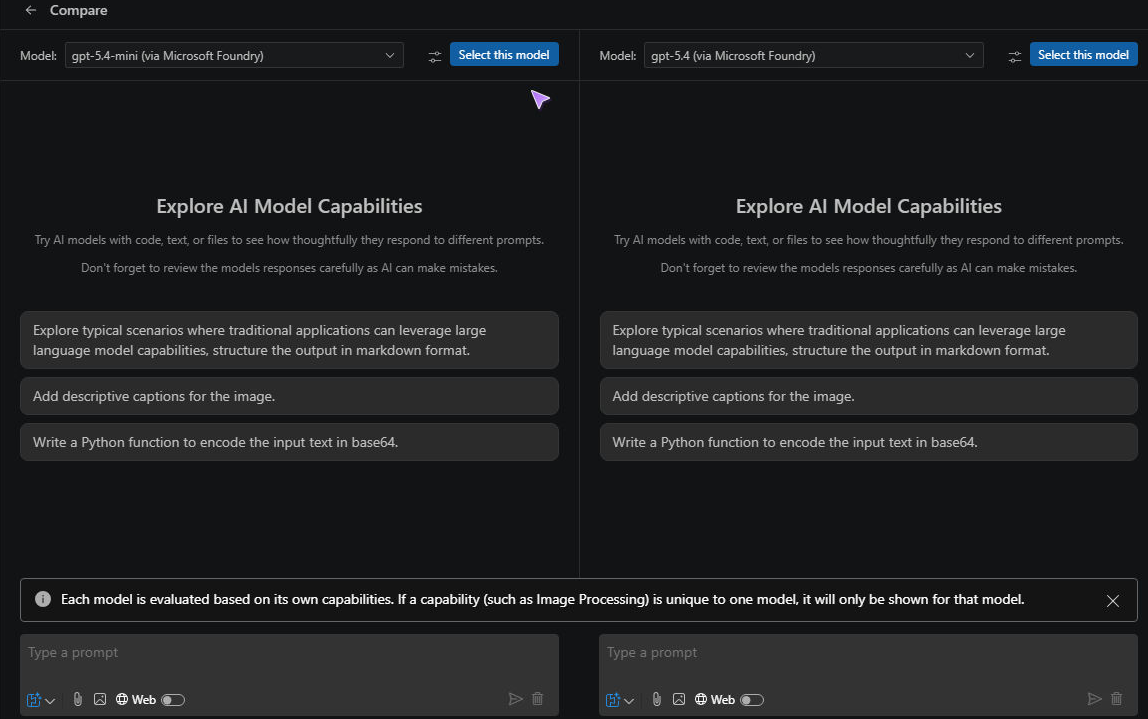The image size is (1148, 719).
Task: Choose the markdown scenarios suggestion in left pane
Action: tap(289, 340)
